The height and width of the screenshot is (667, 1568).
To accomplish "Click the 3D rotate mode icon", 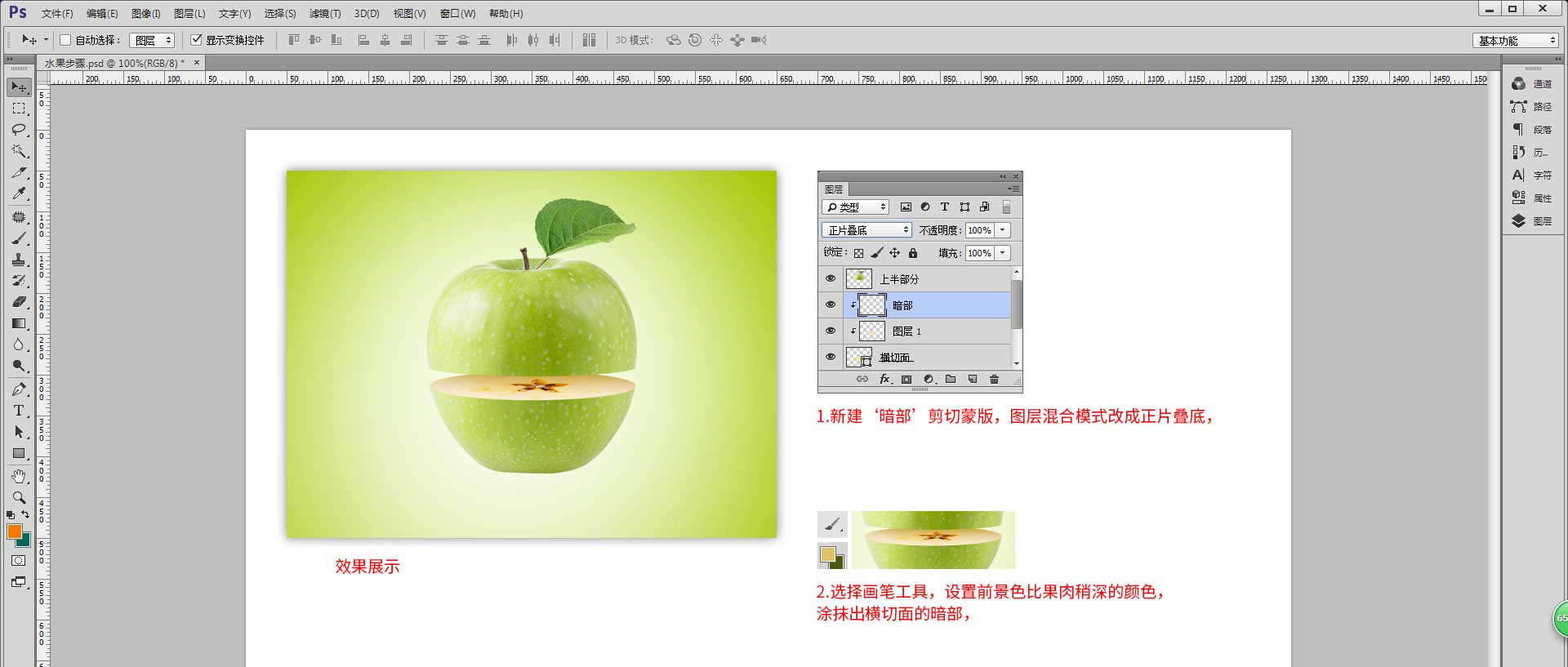I will 674,40.
